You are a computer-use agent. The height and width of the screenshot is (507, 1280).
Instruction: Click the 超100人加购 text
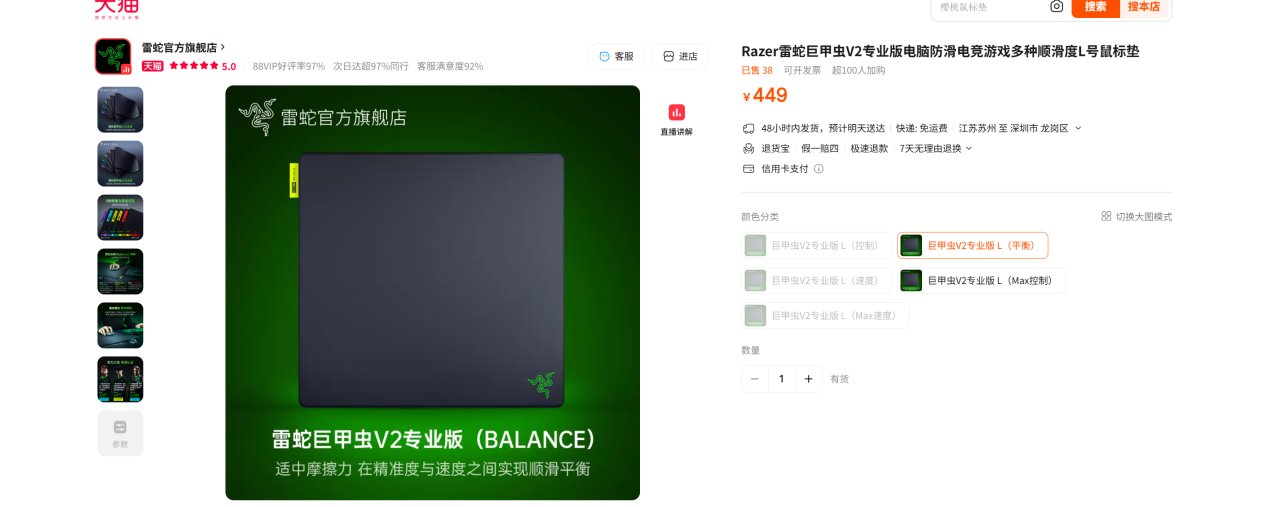click(858, 70)
